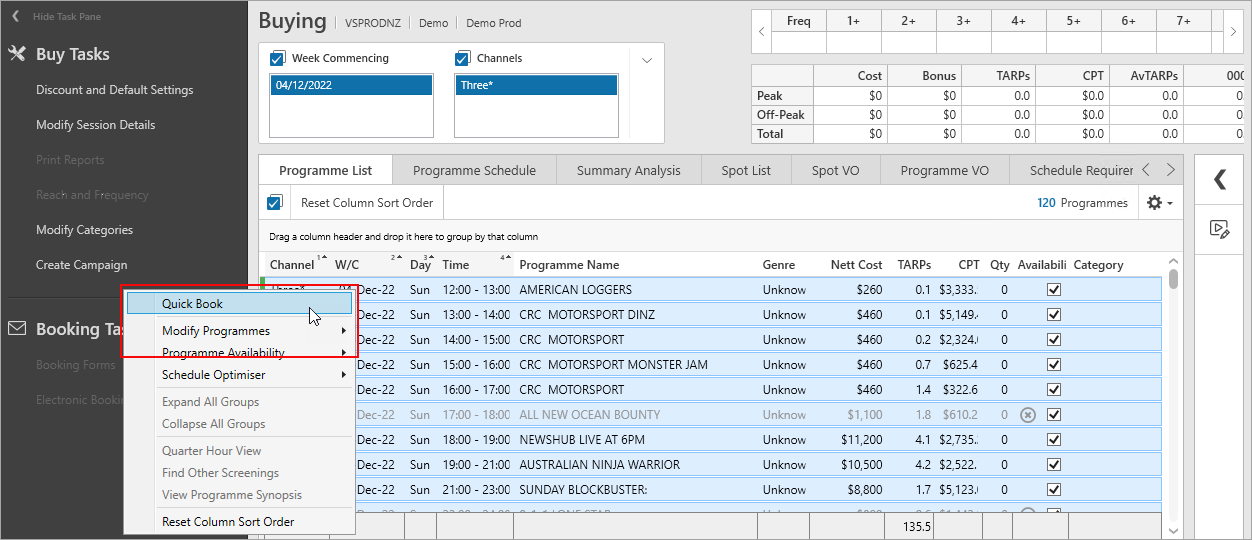Viewport: 1252px width, 540px height.
Task: Switch to the Programme Schedule tab
Action: coord(474,170)
